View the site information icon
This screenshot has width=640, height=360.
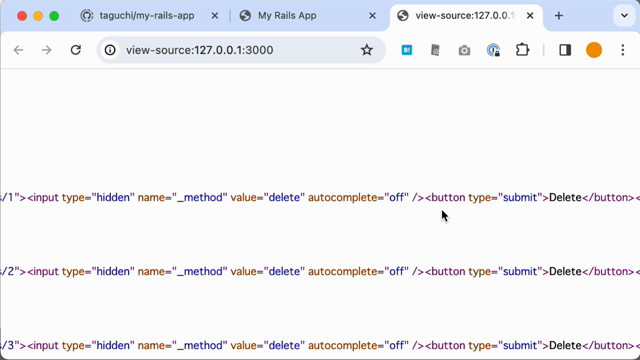110,50
